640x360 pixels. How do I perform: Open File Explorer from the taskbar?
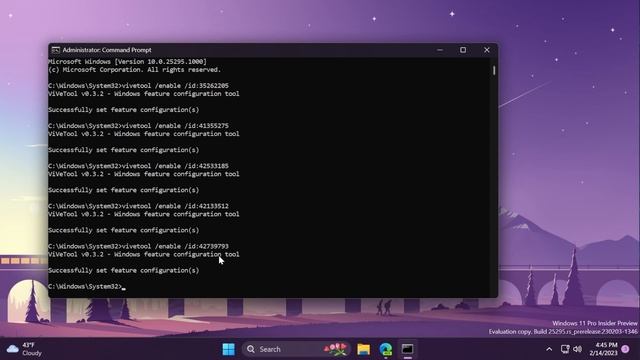coord(363,349)
